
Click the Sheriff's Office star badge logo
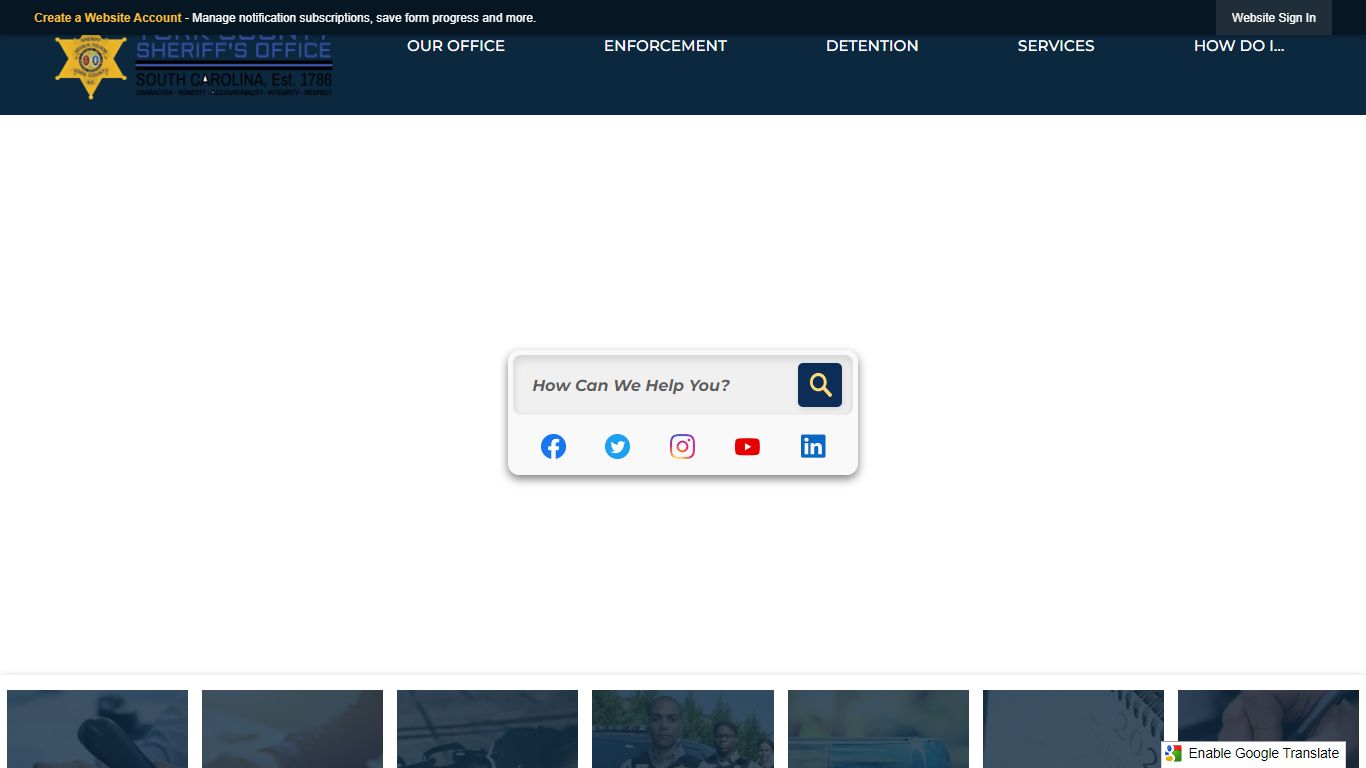91,67
